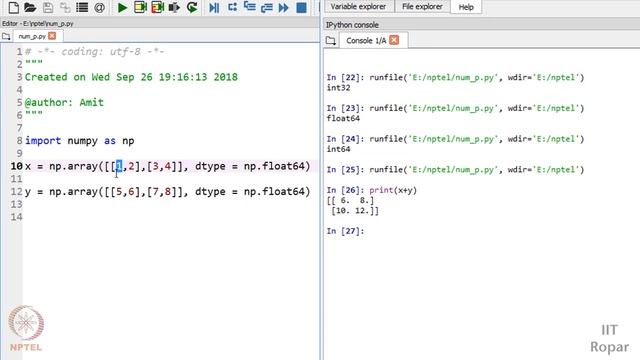640x360 pixels.
Task: Click the Save all files icon
Action: click(65, 7)
